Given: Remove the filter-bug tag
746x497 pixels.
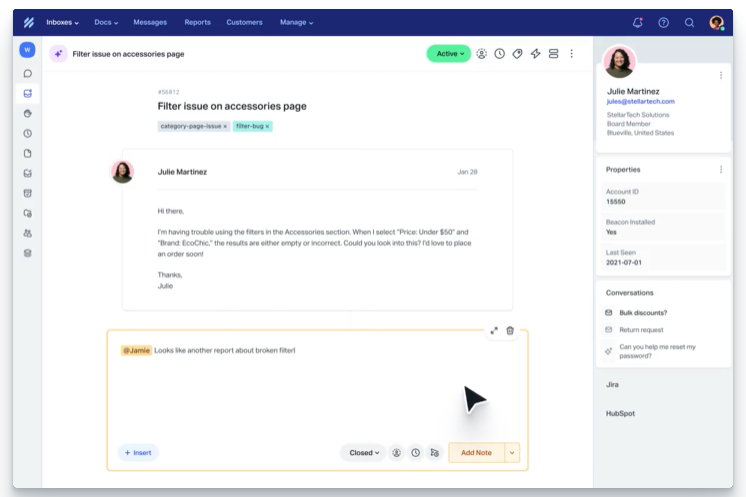Looking at the screenshot, I should click(x=267, y=127).
